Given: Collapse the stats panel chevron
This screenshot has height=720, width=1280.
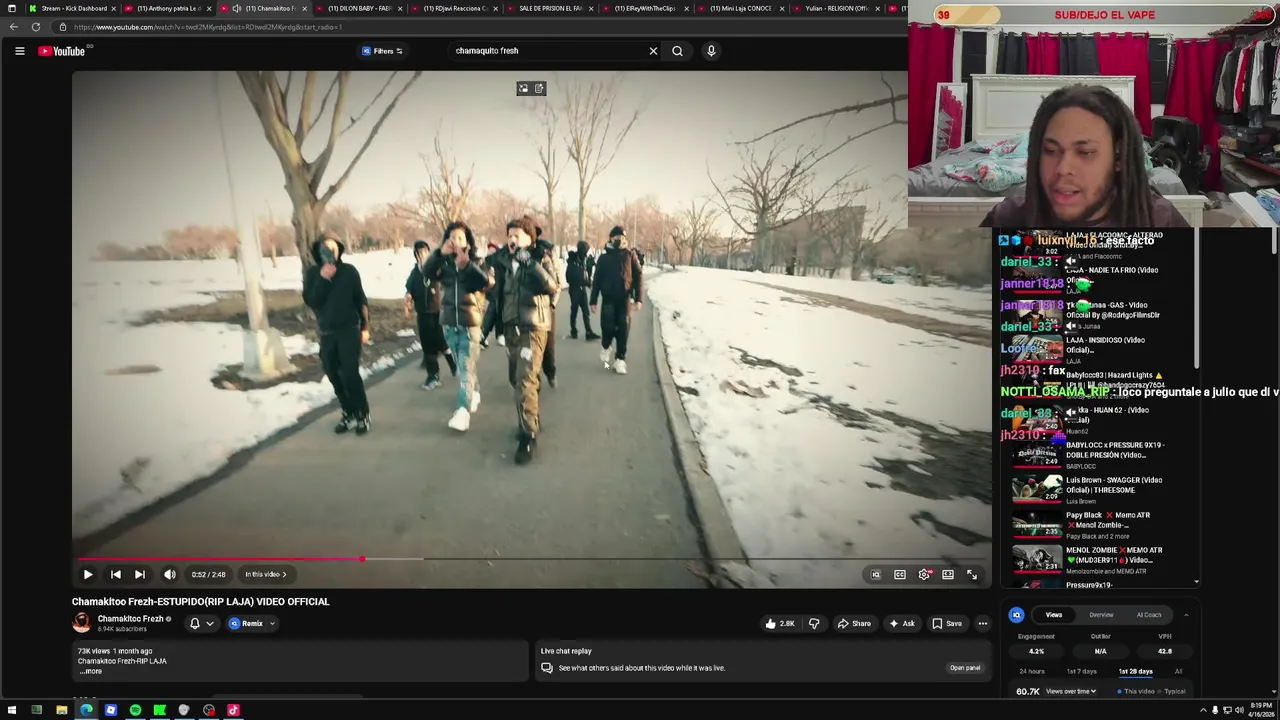Looking at the screenshot, I should coord(1186,615).
